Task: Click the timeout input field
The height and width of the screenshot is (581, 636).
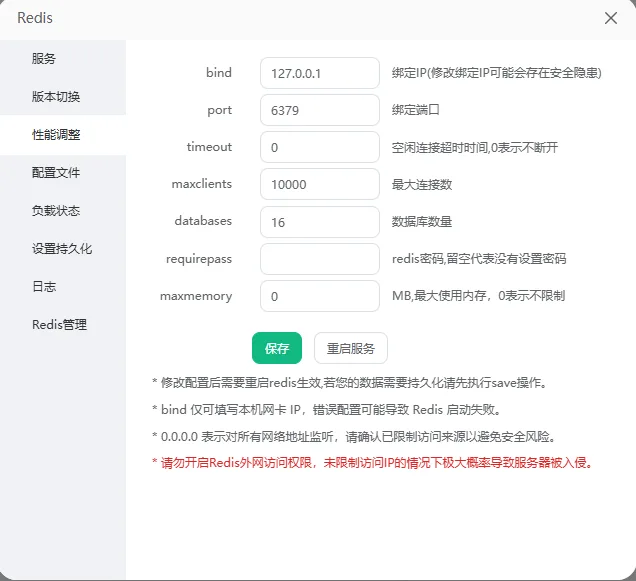Action: [320, 147]
